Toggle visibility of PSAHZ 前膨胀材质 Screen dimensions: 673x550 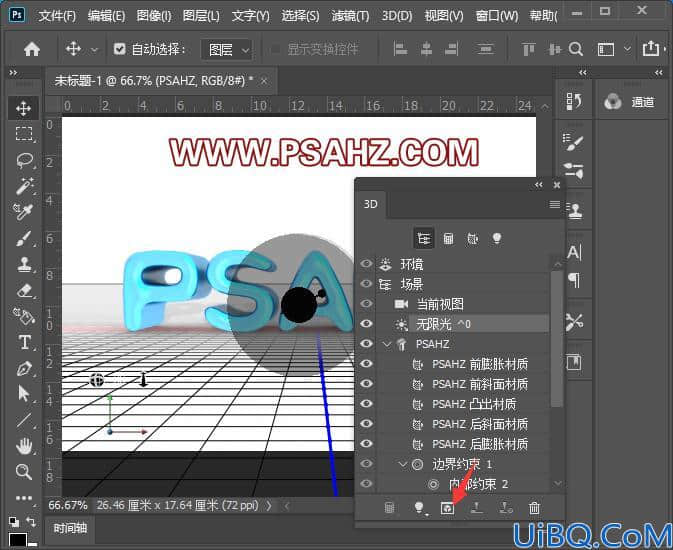point(366,364)
